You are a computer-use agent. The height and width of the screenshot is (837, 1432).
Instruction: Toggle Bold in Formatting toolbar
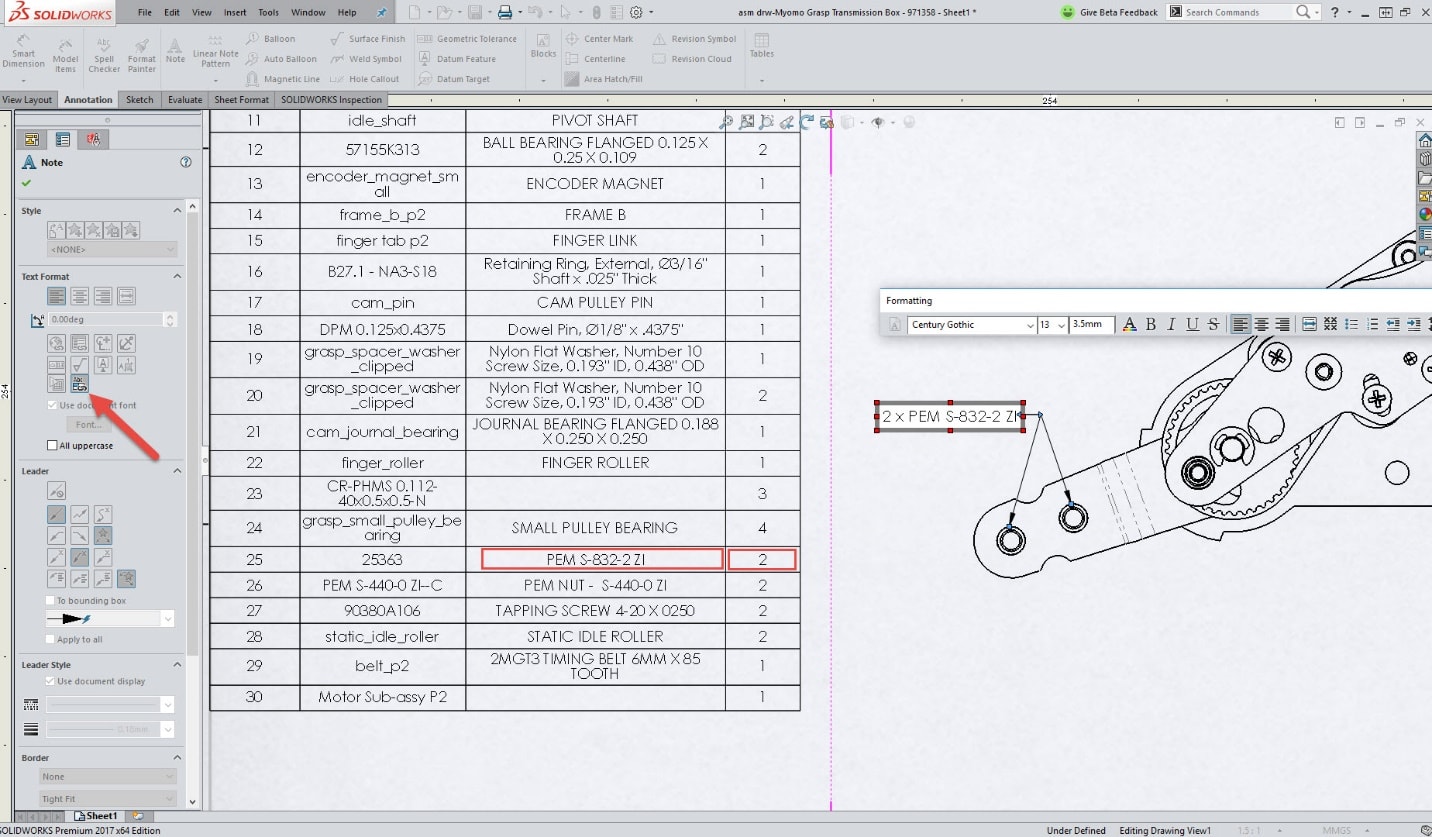1150,324
